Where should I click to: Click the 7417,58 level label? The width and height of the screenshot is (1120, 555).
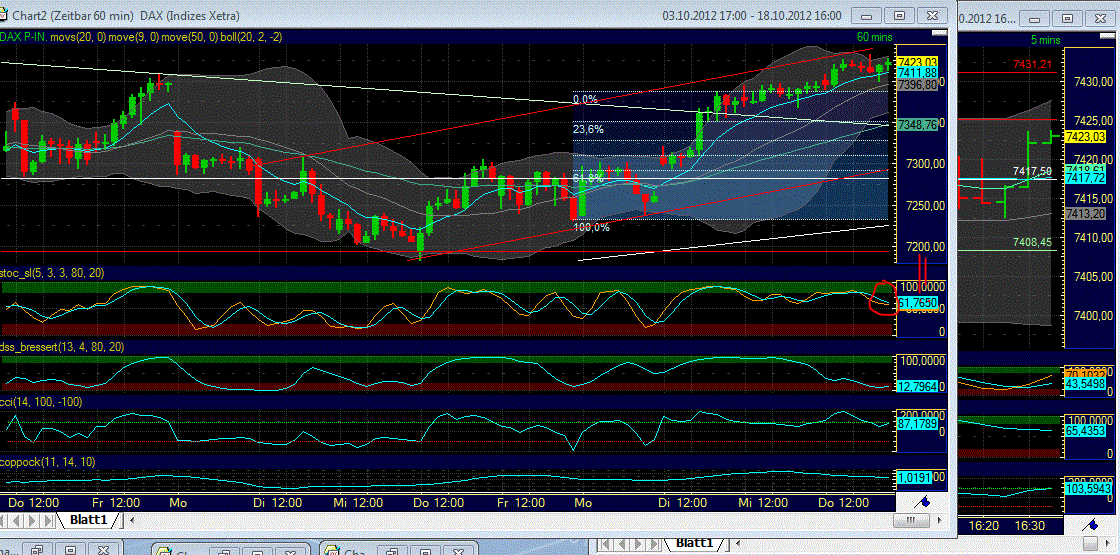[x=1032, y=171]
